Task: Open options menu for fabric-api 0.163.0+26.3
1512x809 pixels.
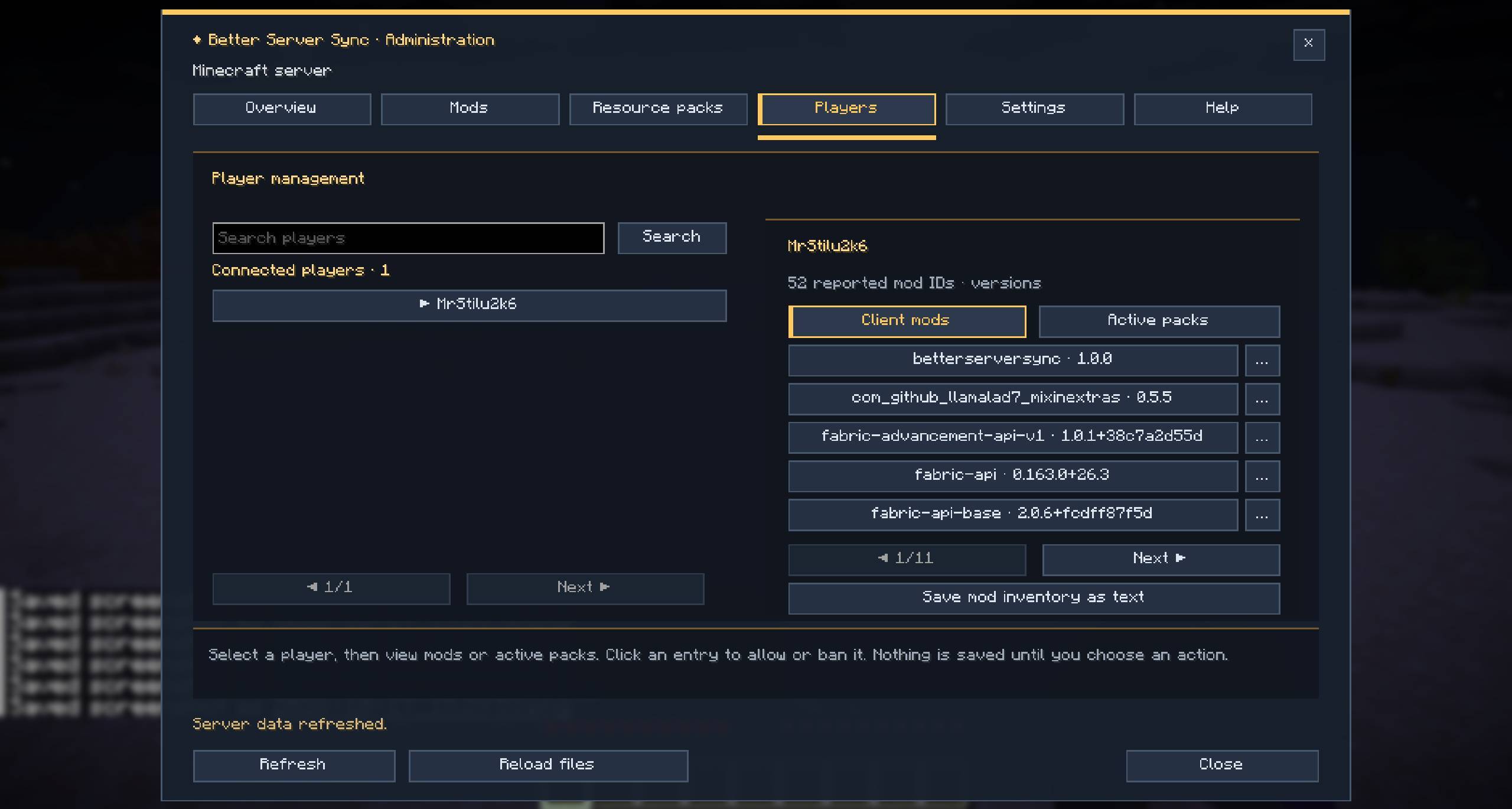Action: [x=1262, y=476]
